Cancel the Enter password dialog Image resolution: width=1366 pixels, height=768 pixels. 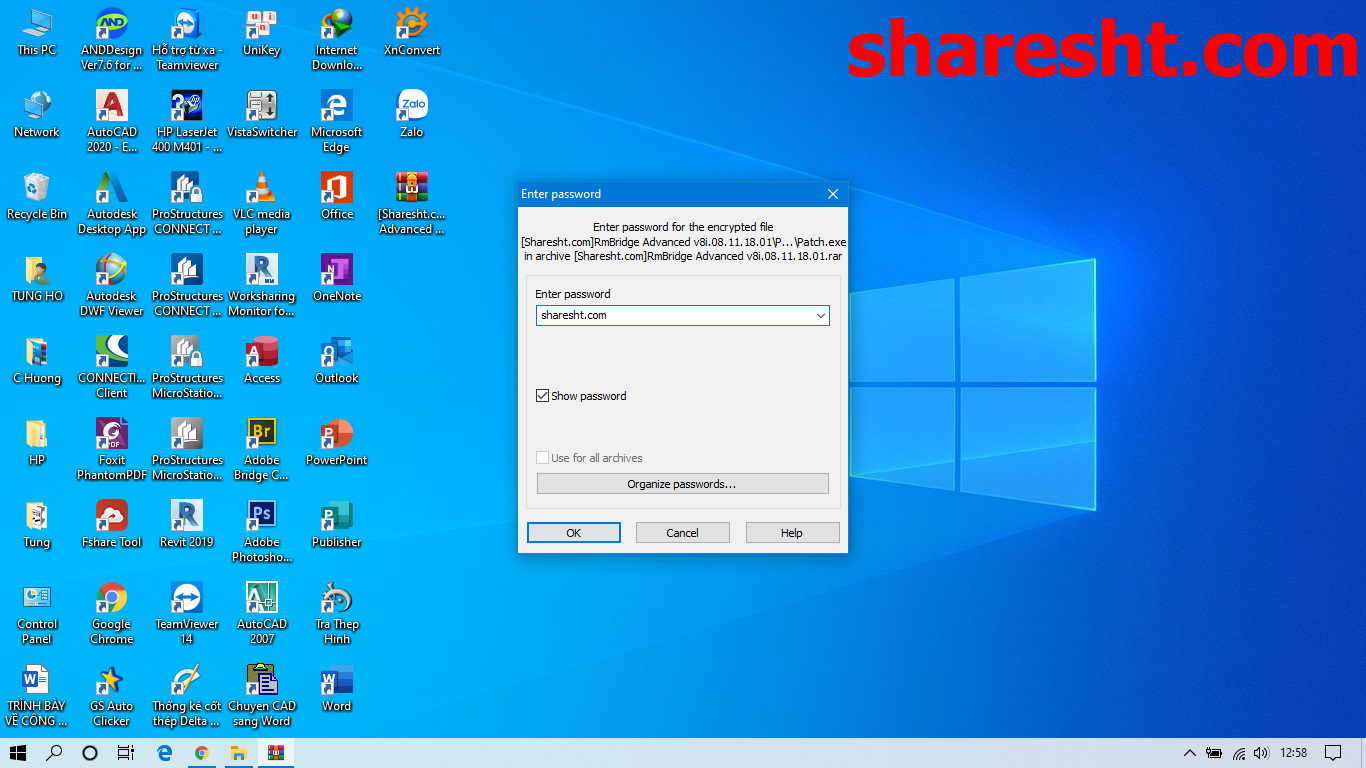(683, 533)
